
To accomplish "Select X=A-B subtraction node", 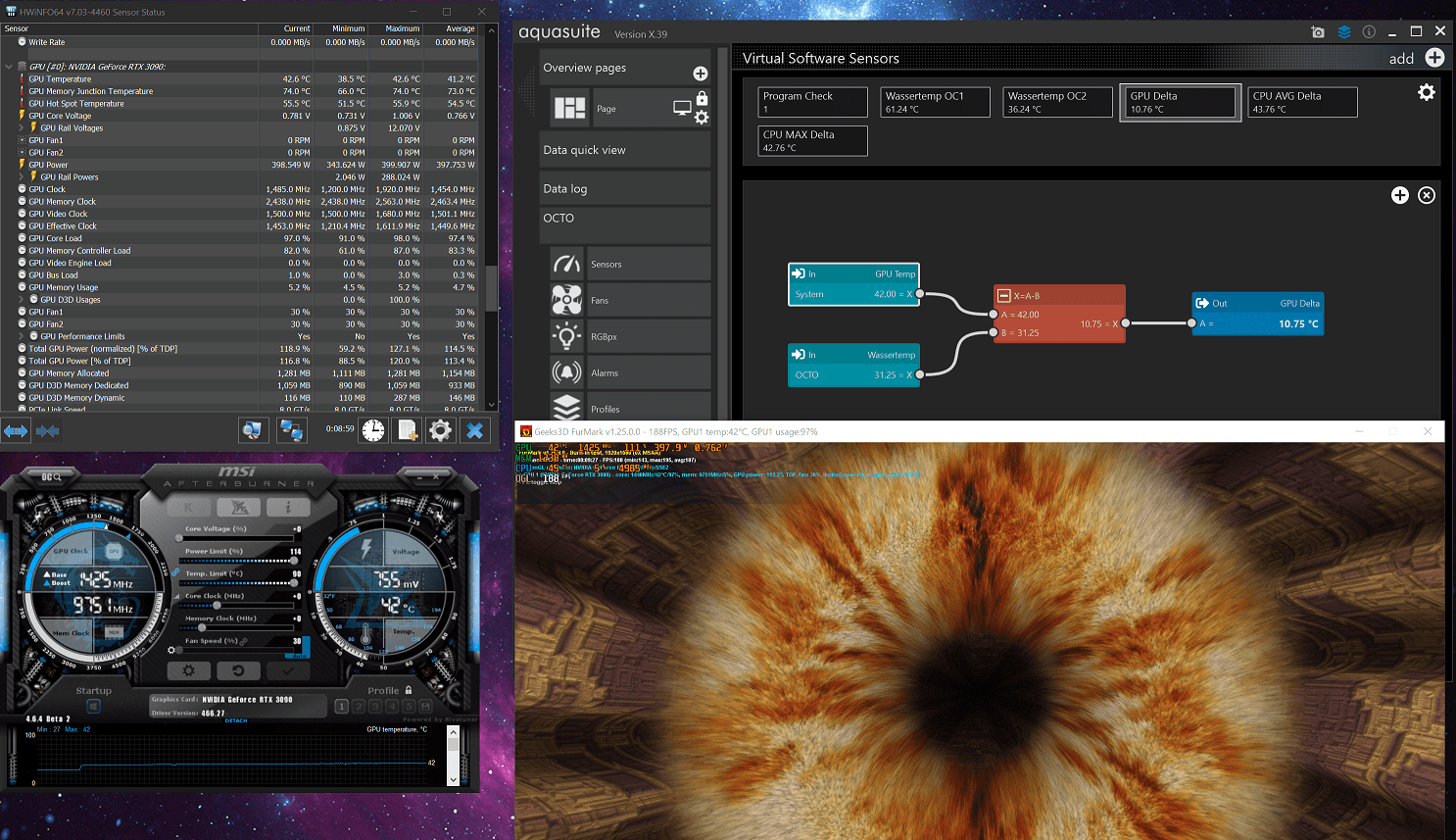I will pyautogui.click(x=1059, y=314).
